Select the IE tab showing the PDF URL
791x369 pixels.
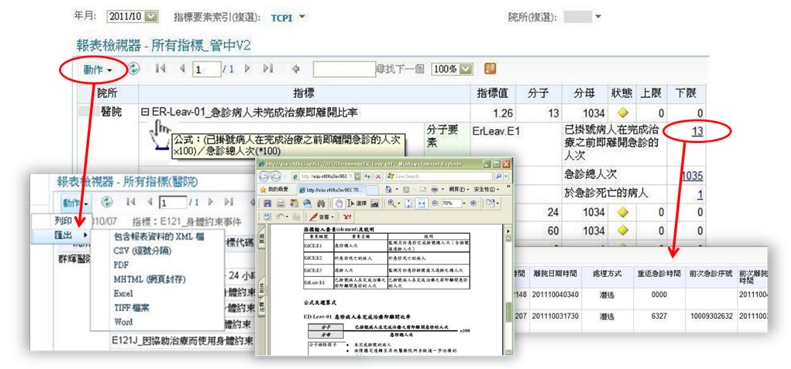pos(332,190)
